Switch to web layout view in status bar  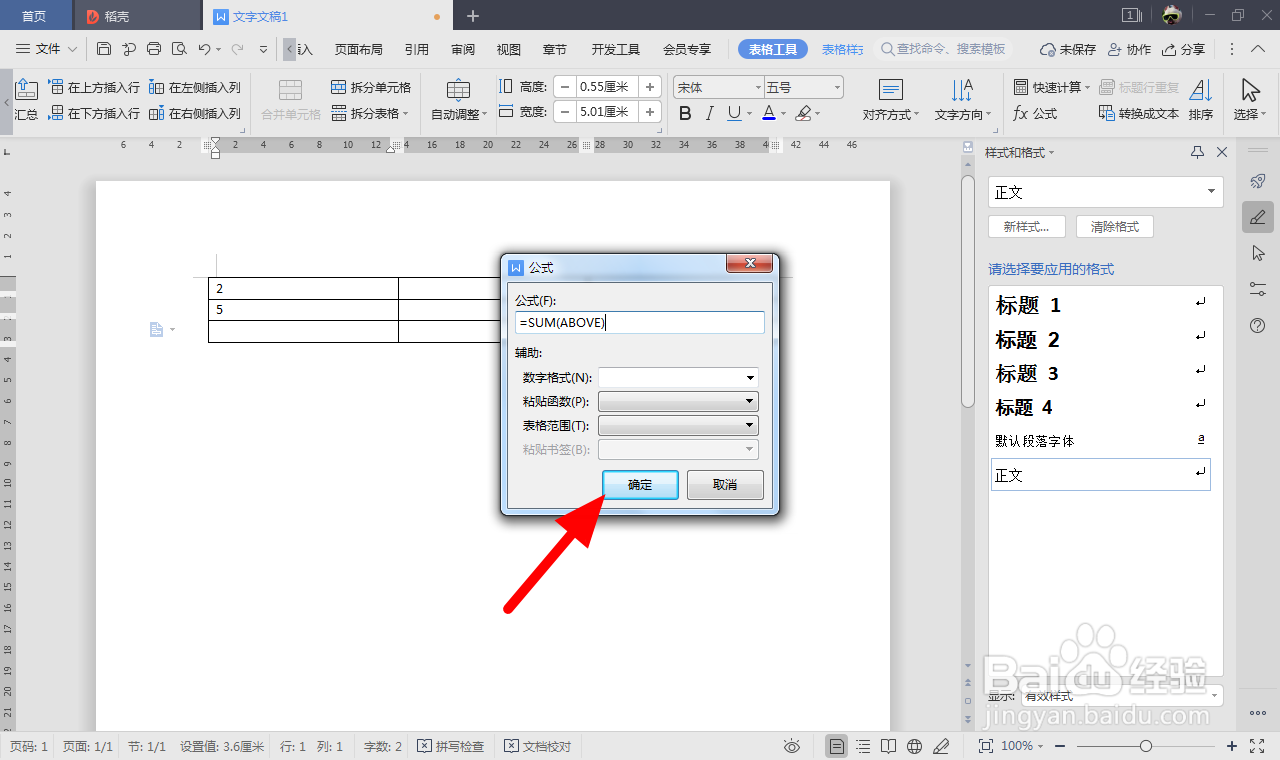tap(914, 746)
